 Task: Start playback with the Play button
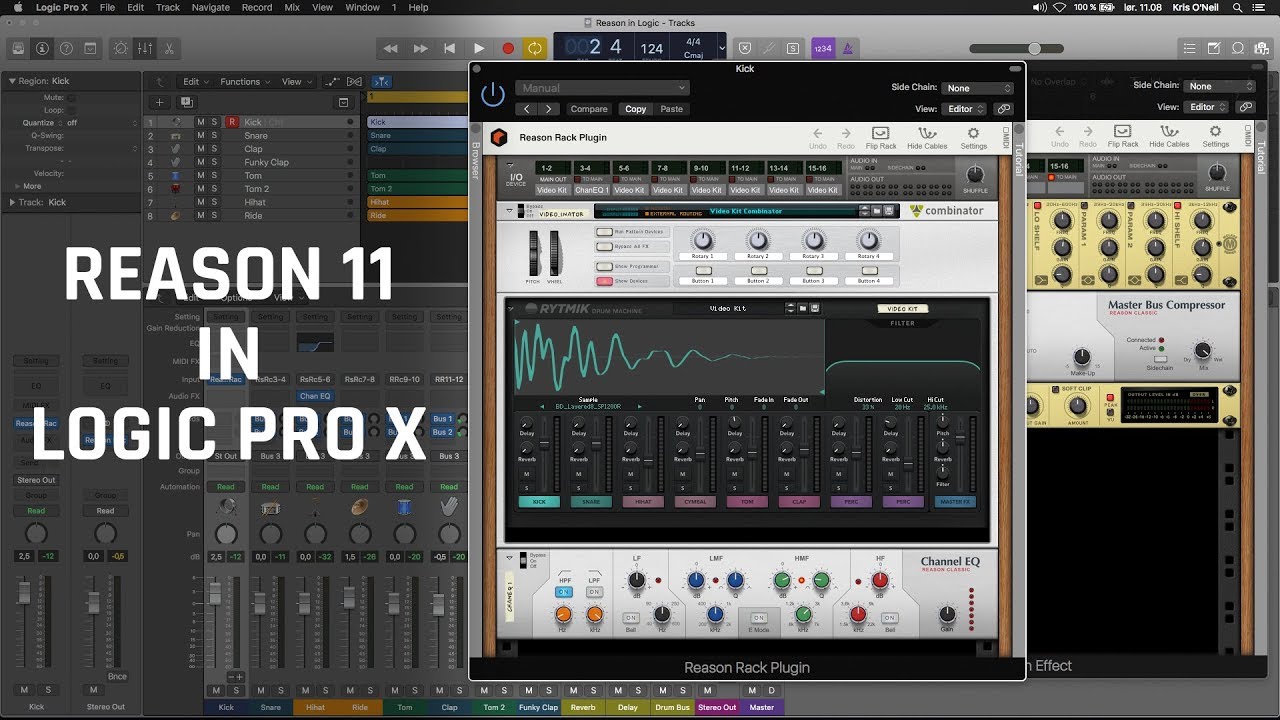pos(479,48)
